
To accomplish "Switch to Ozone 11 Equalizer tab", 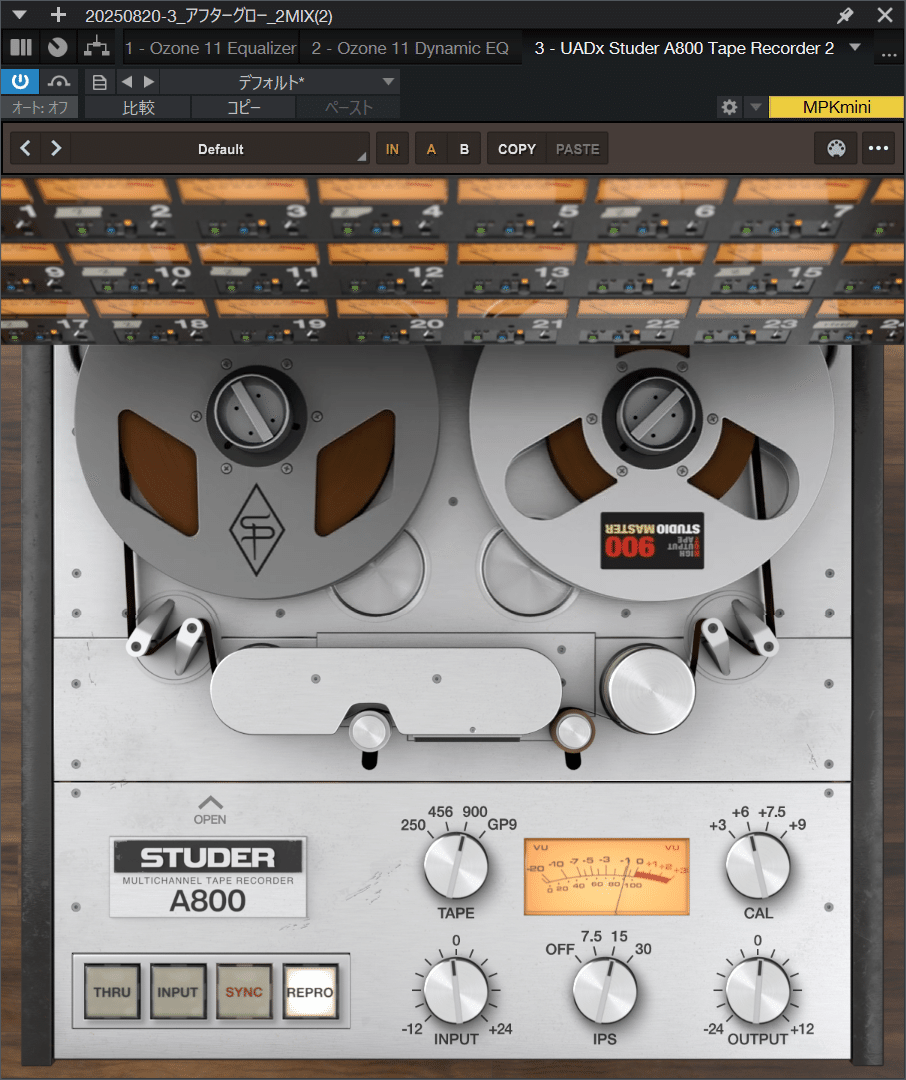I will click(x=209, y=48).
